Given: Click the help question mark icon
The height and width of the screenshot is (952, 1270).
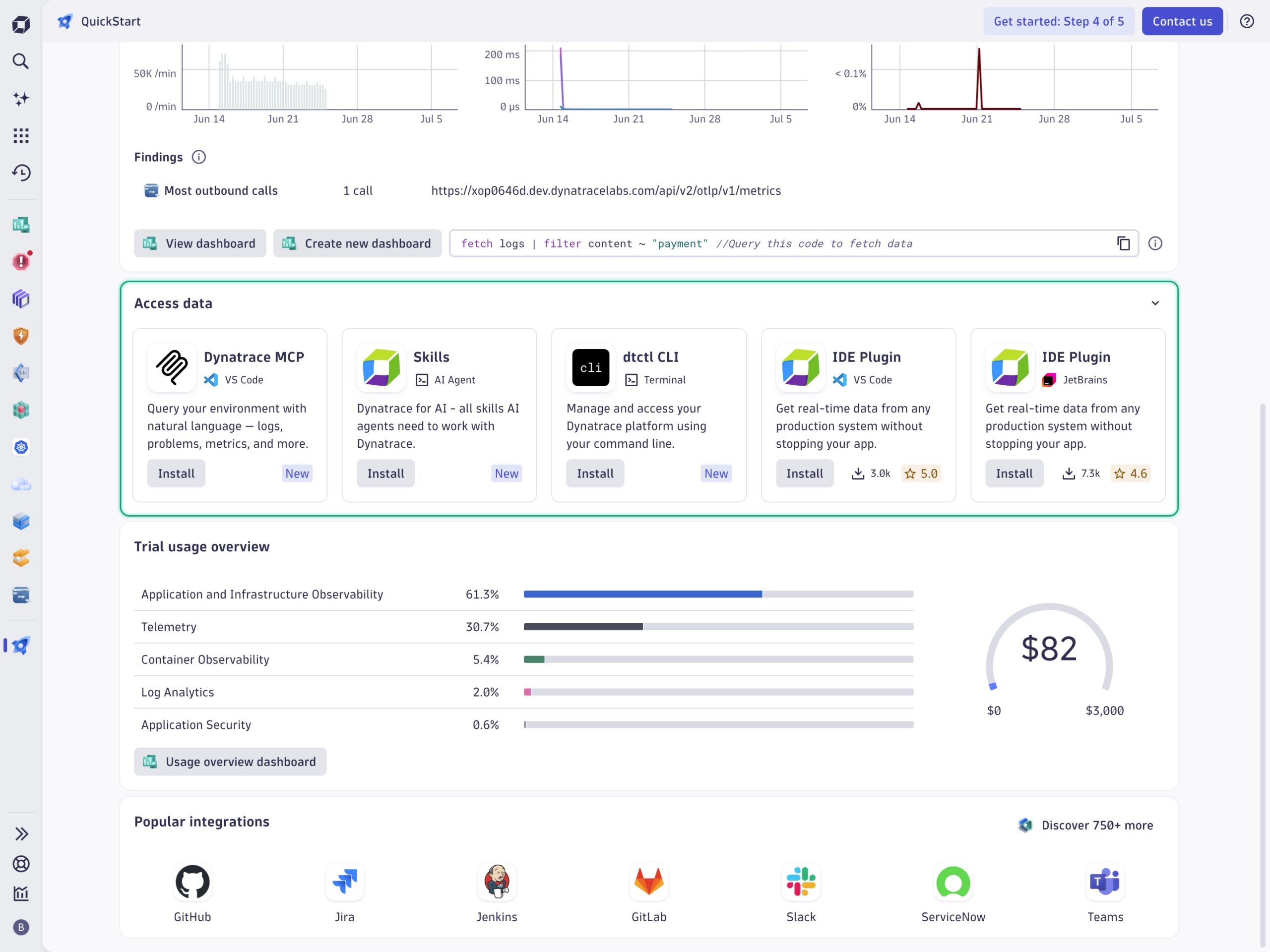Looking at the screenshot, I should click(1247, 21).
